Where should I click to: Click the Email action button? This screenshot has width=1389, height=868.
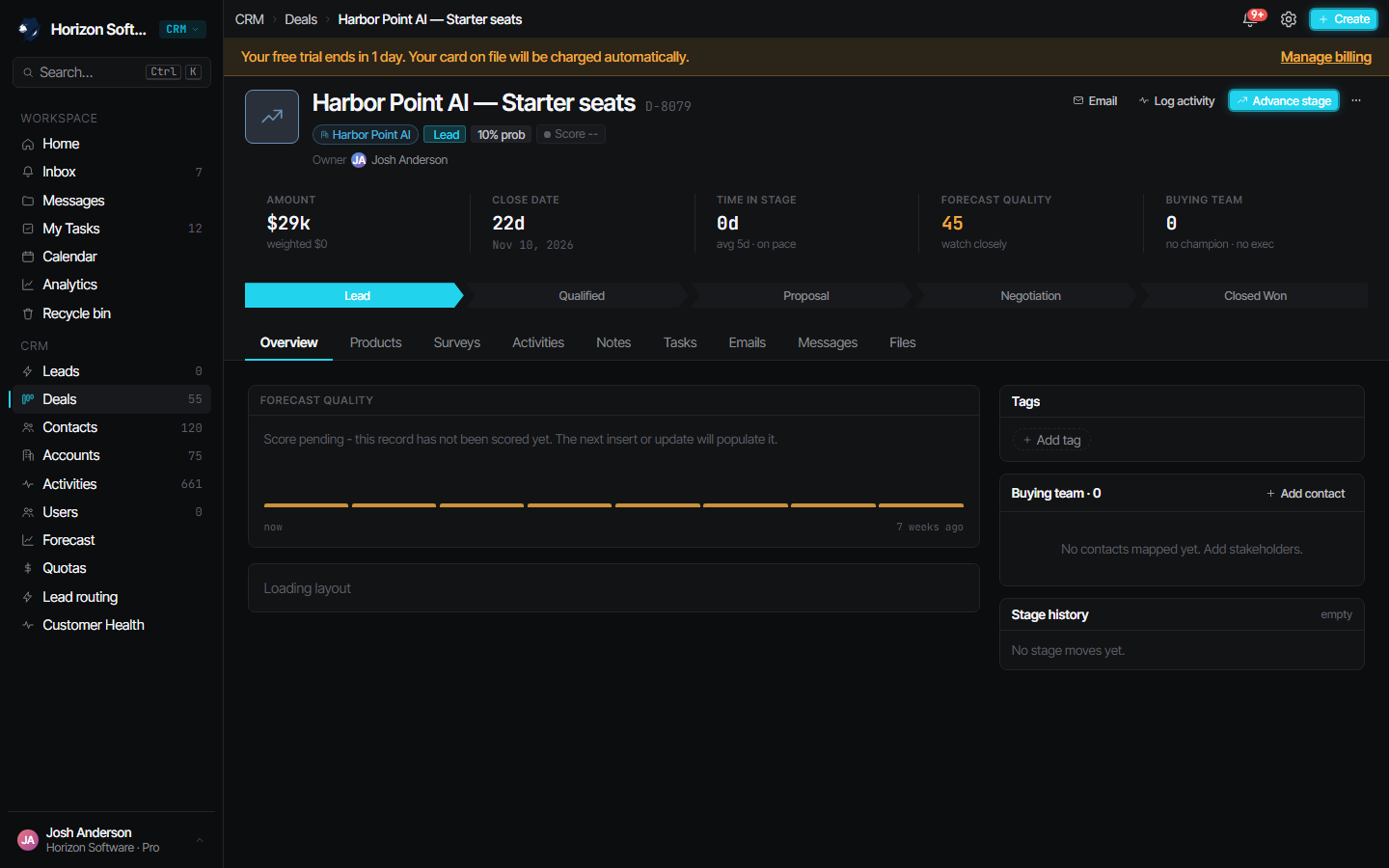[1095, 100]
